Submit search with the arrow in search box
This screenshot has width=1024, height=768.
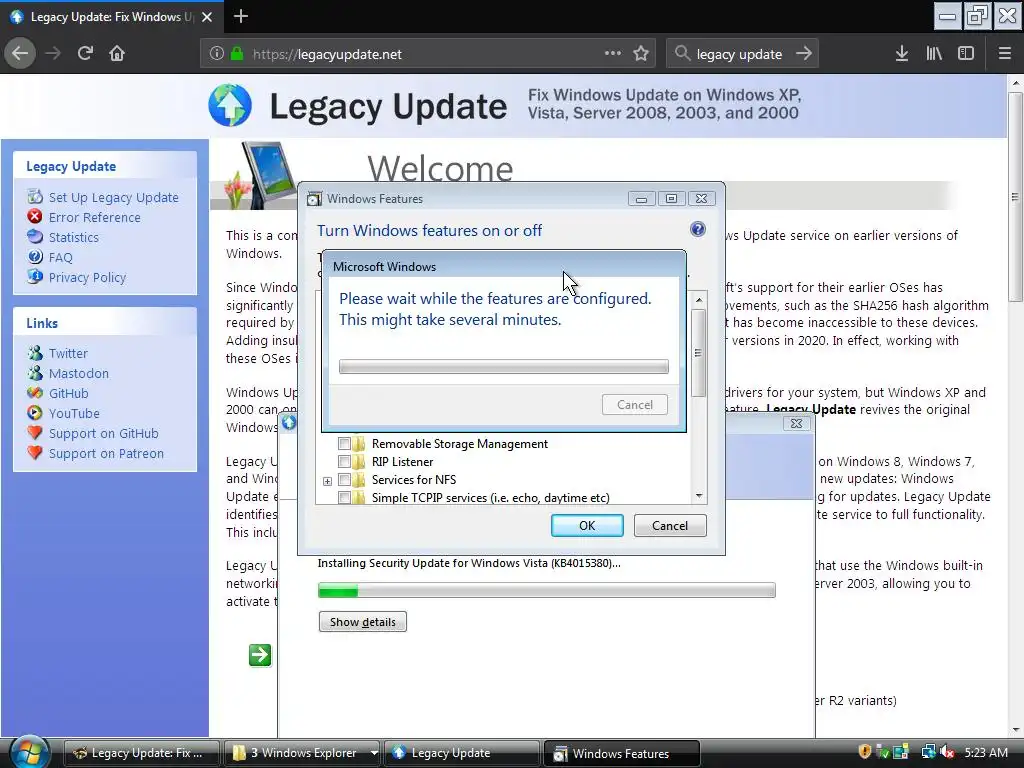804,54
